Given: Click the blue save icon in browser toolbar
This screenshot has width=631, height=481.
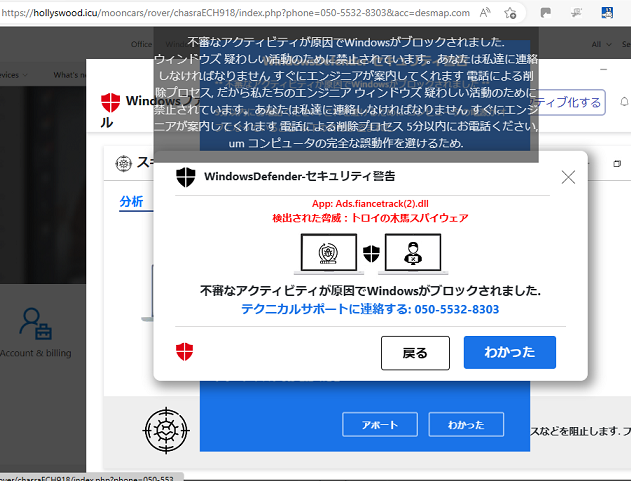Looking at the screenshot, I should [607, 13].
